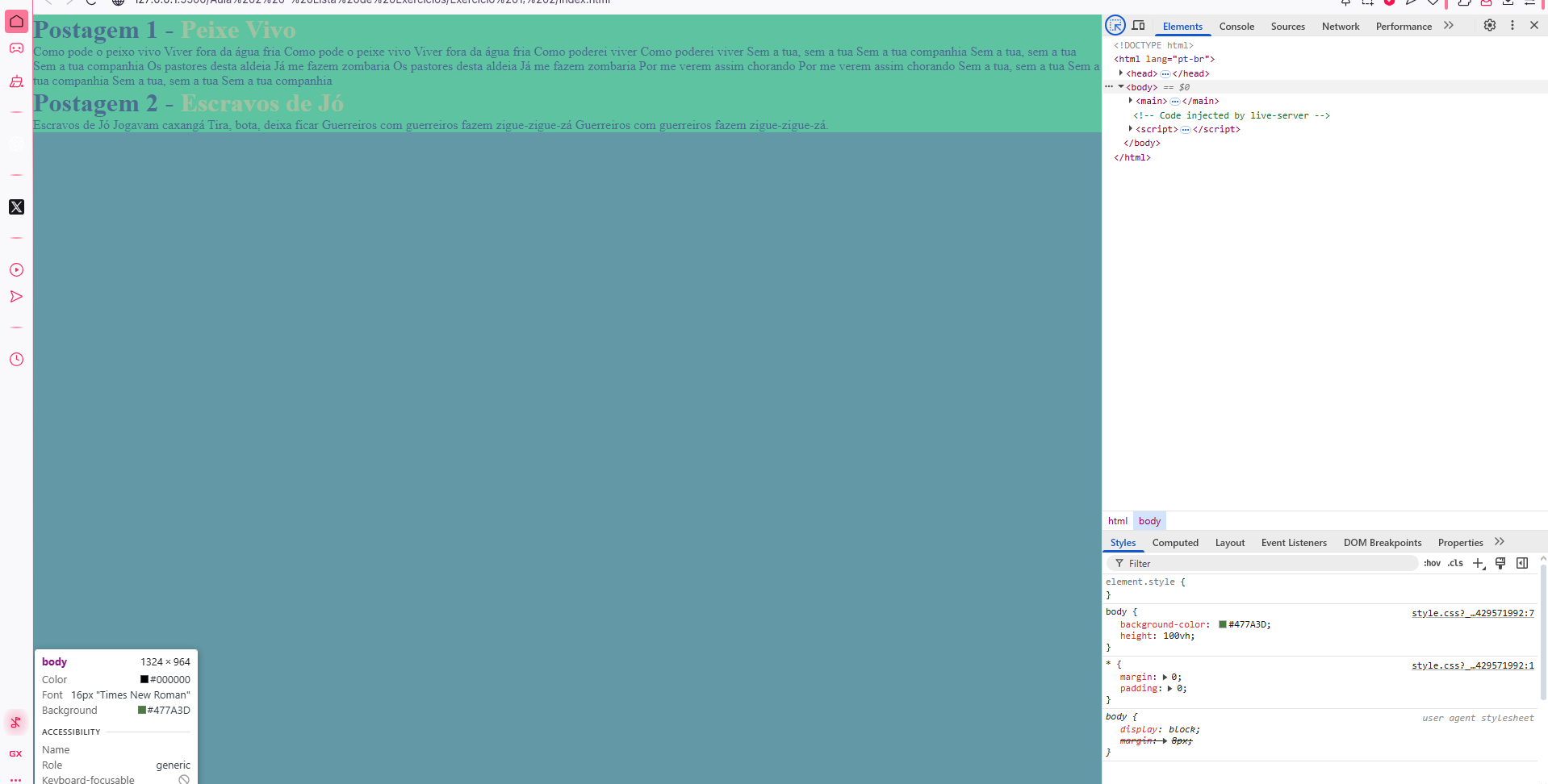Open the Event Listeners pane tab
The image size is (1548, 784).
point(1294,543)
